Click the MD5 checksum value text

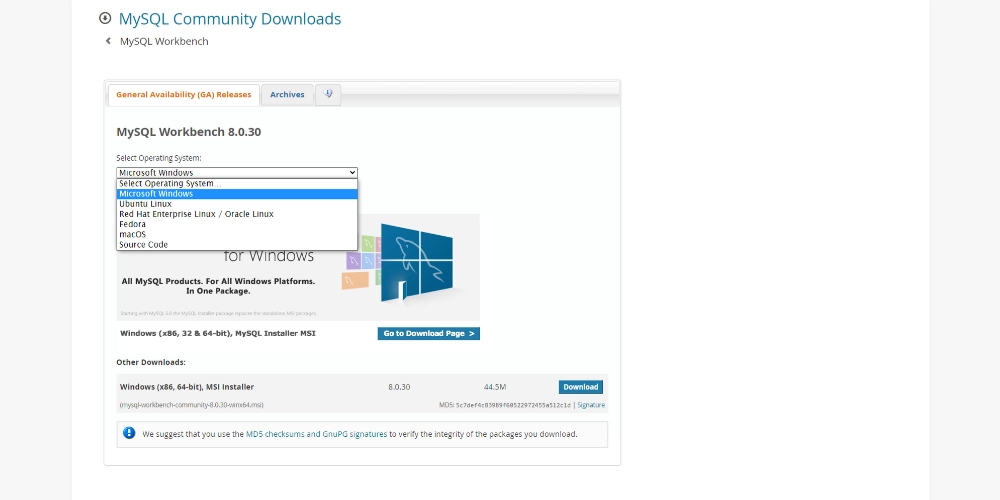tap(513, 405)
